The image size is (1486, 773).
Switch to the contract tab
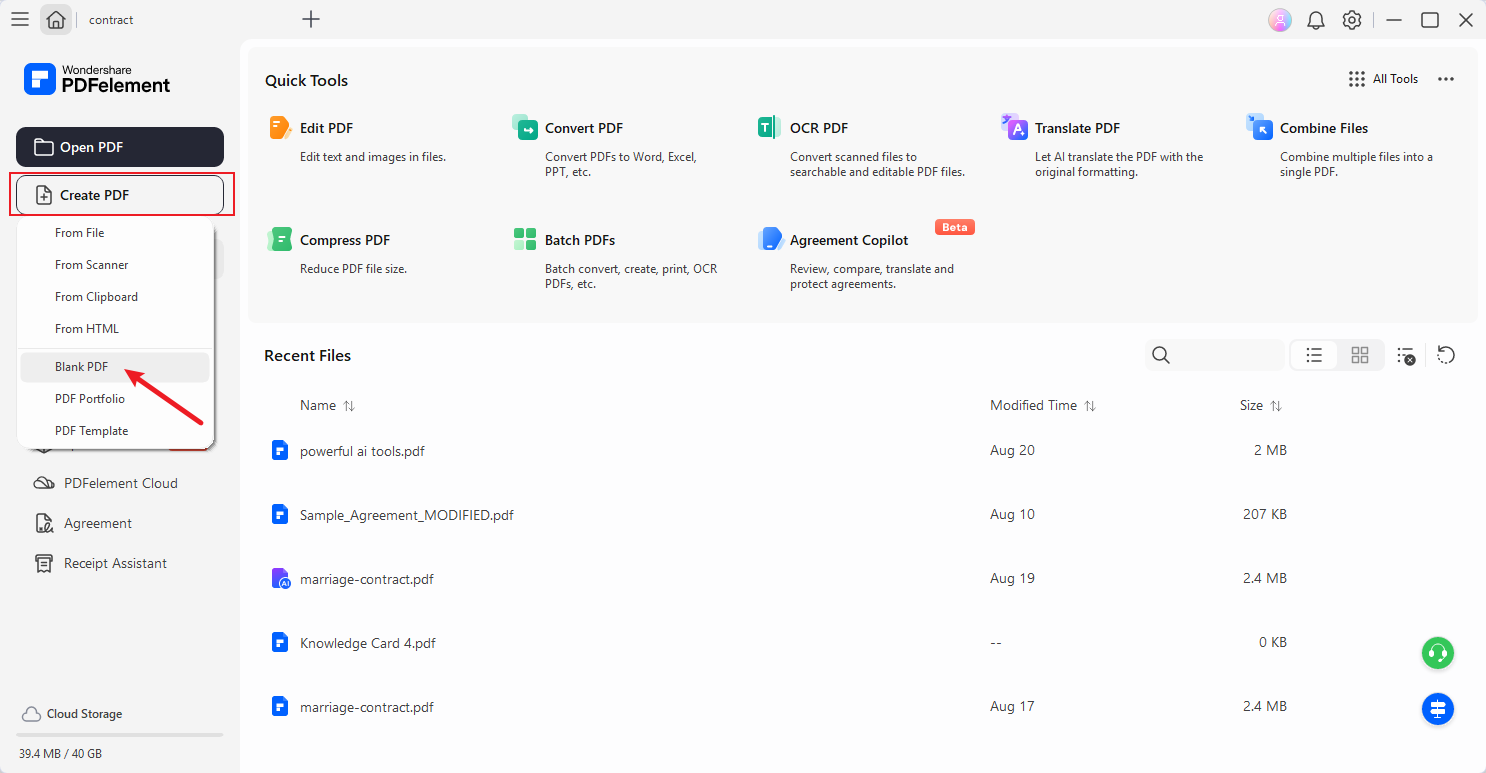(111, 20)
